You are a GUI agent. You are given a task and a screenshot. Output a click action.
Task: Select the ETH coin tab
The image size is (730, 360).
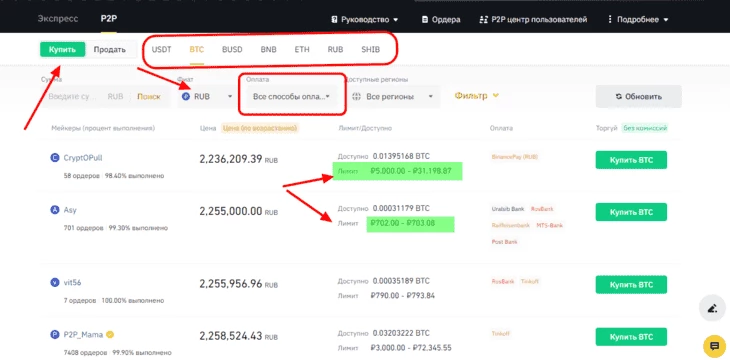click(302, 49)
